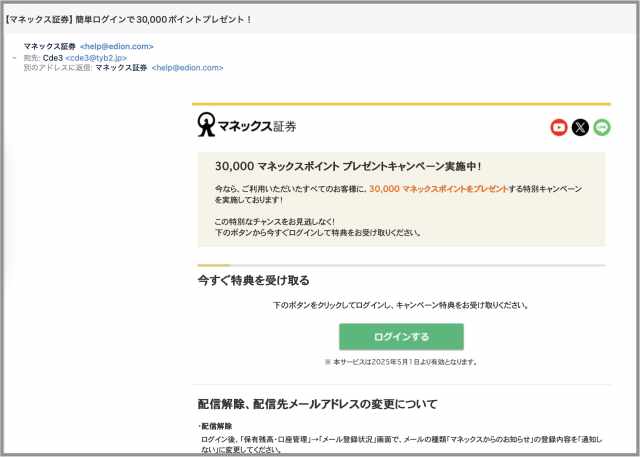Click the reply-to address help@edion.com
Screen dimensions: 640x457
pos(188,68)
